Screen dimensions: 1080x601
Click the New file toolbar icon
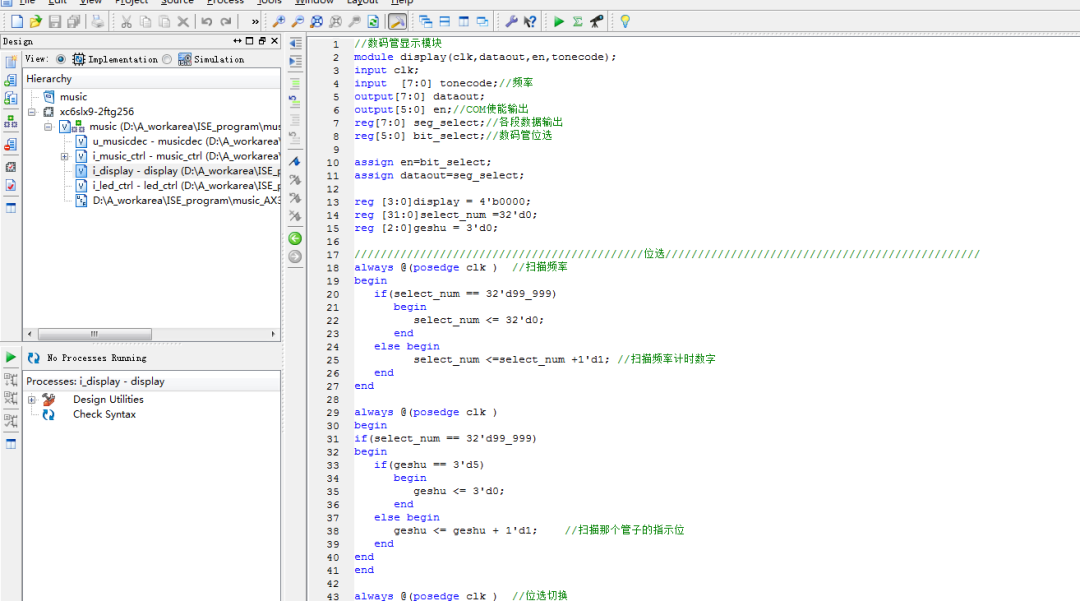17,21
